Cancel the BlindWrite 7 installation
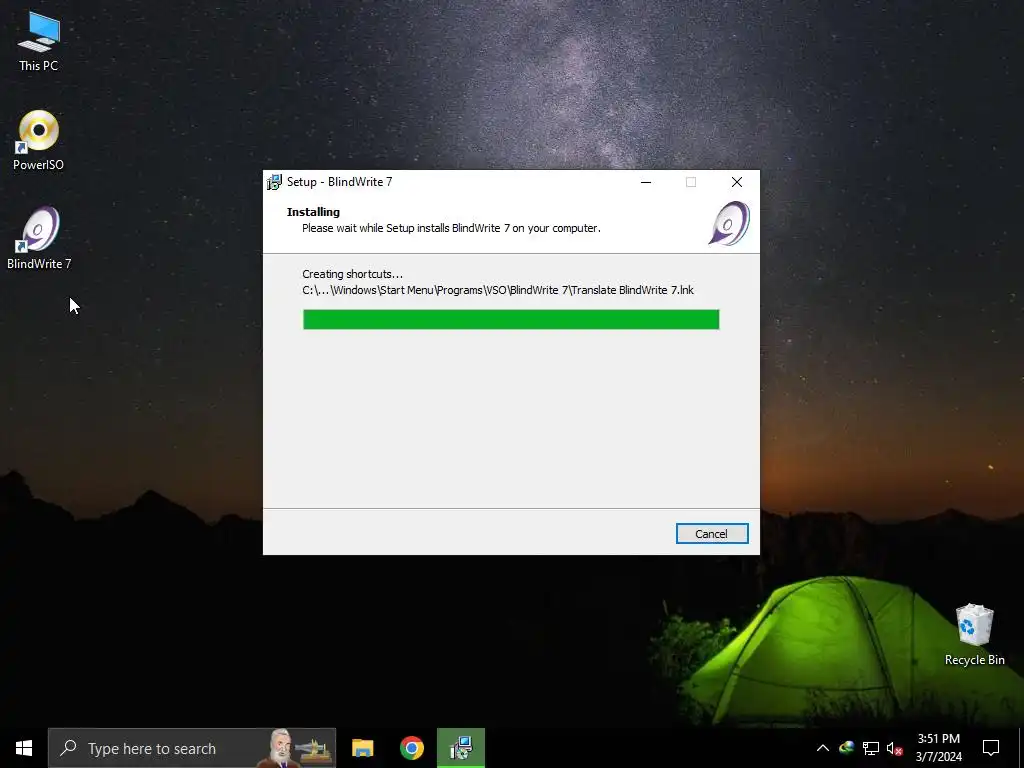Image resolution: width=1024 pixels, height=768 pixels. 712,534
